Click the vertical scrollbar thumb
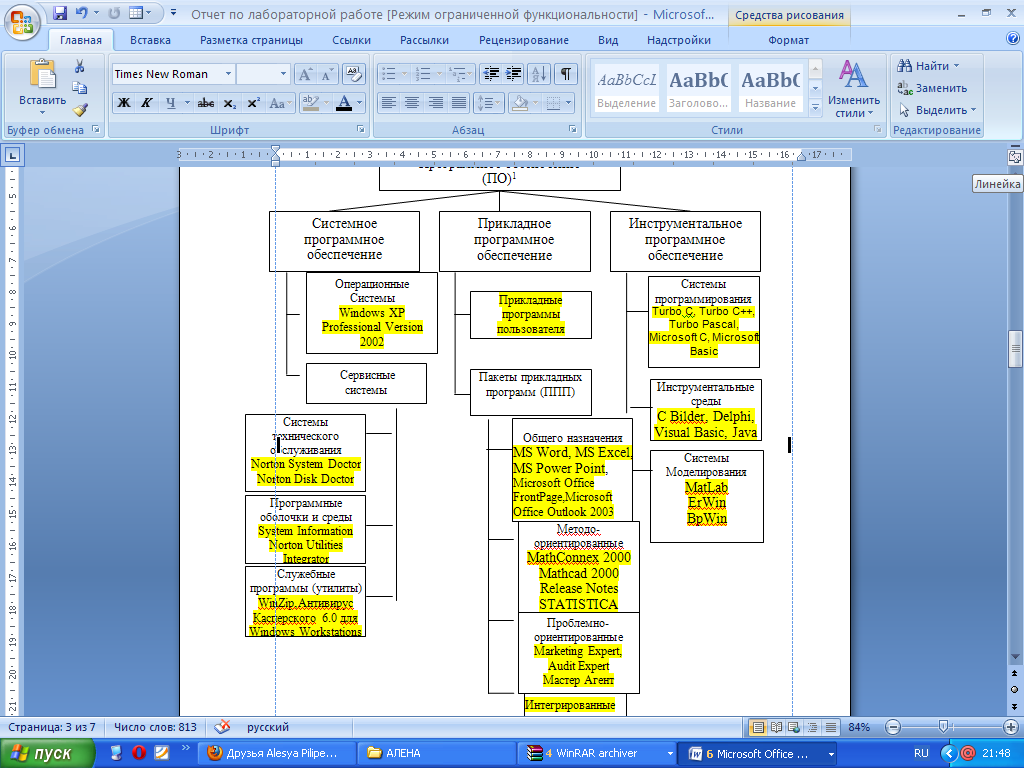 click(1015, 348)
